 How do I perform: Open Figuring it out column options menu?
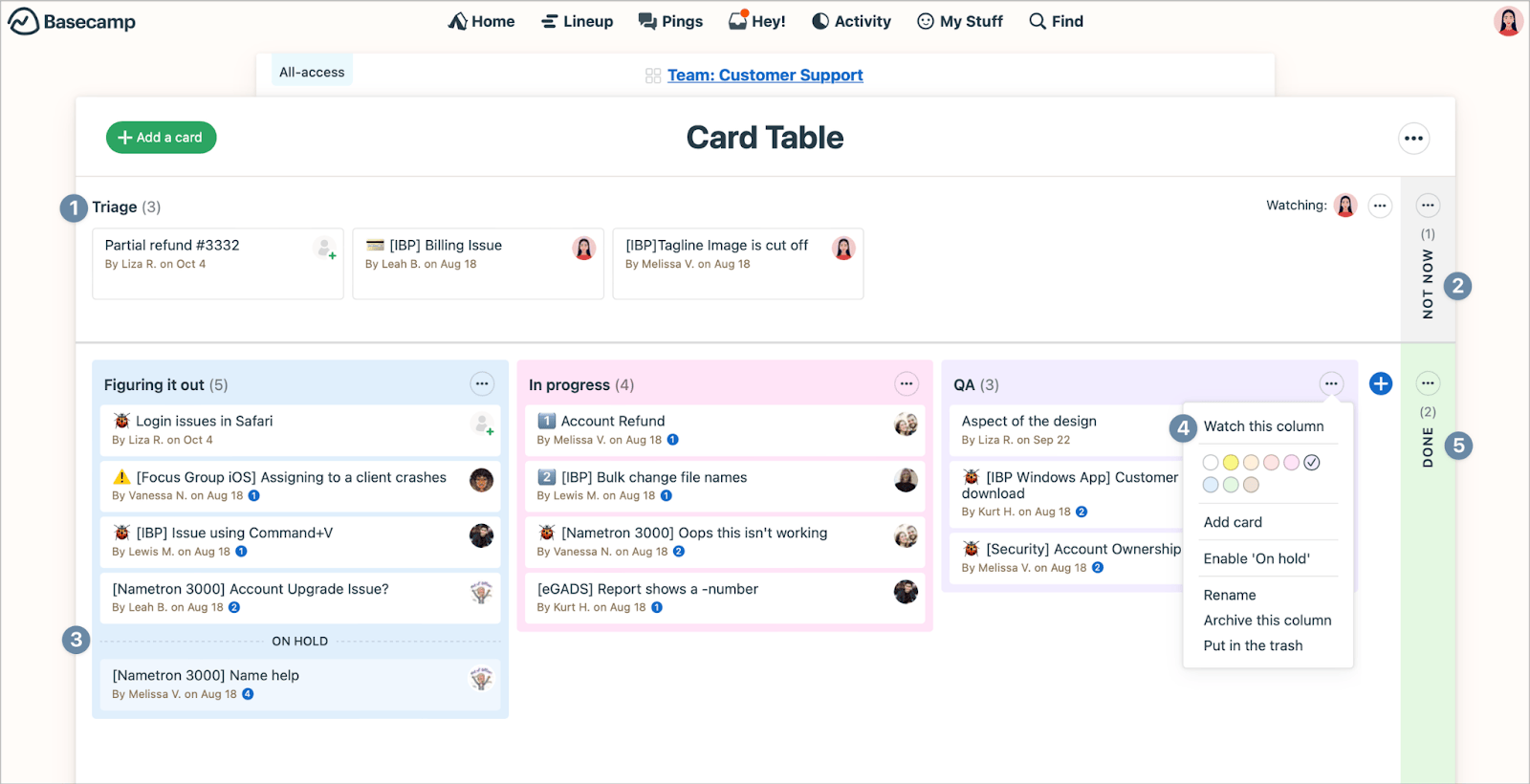point(482,384)
